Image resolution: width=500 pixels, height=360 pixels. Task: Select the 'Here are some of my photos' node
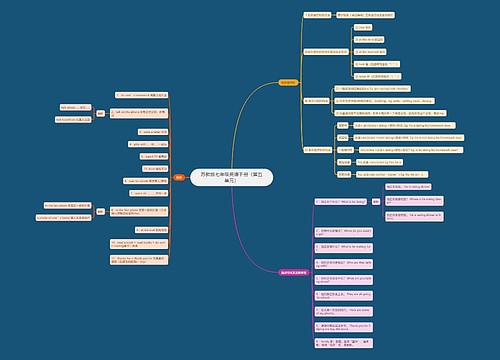coord(344,312)
